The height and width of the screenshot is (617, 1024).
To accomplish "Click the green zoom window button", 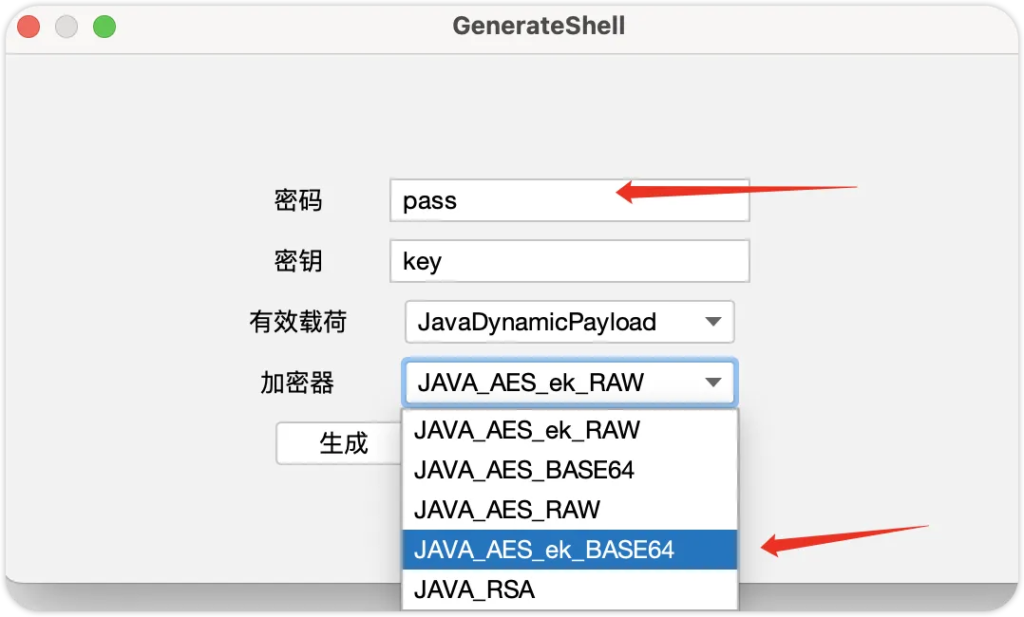I will coord(104,27).
